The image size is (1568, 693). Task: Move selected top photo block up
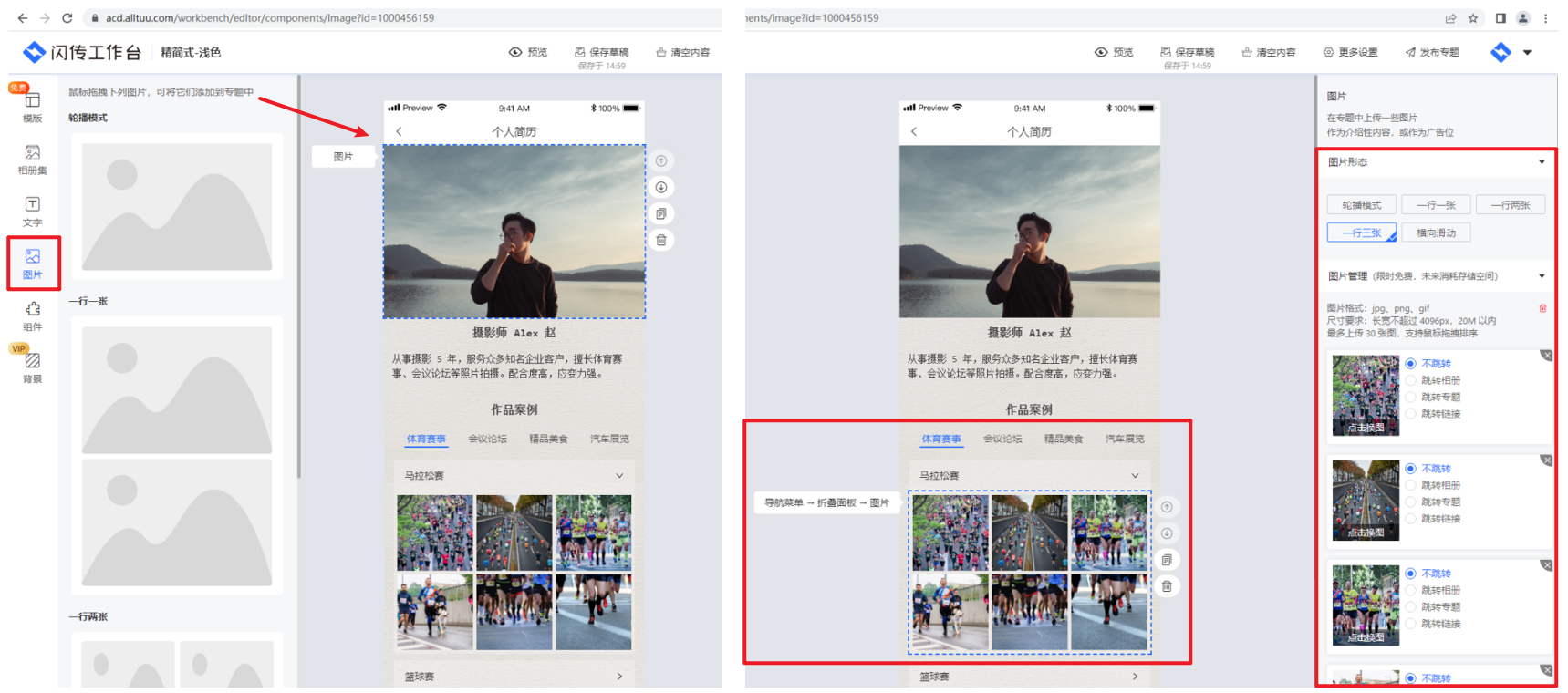[x=661, y=161]
